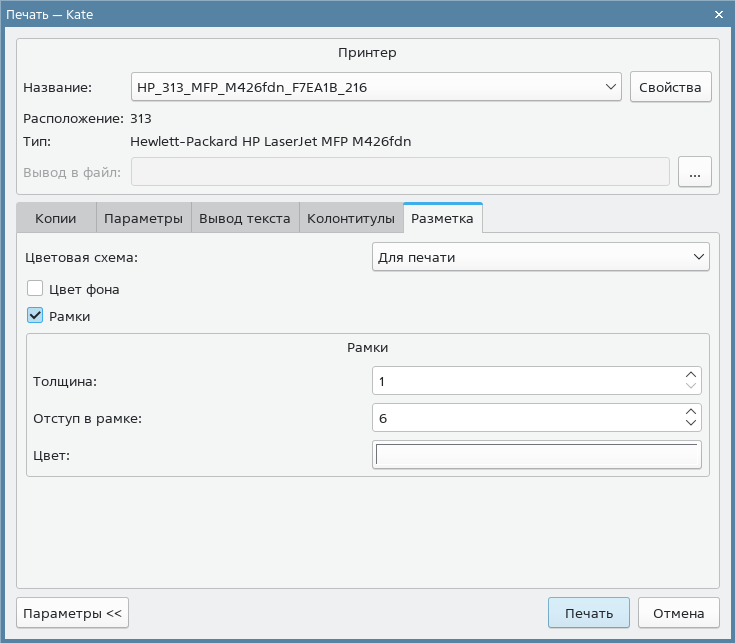Click decrease arrow on Толщина spinbox

690,387
